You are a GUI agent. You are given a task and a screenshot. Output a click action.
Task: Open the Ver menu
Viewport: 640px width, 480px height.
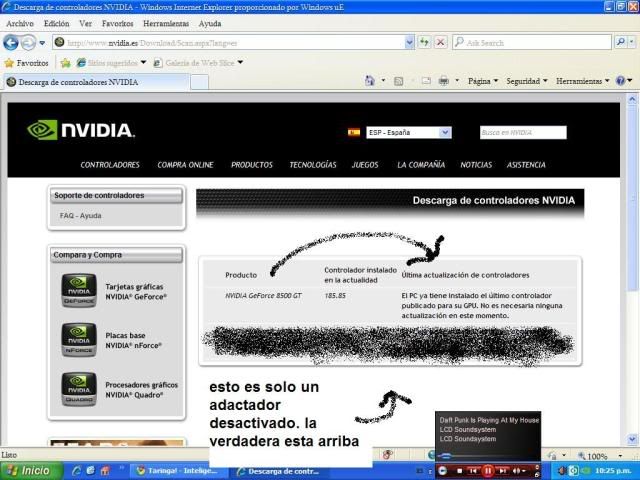[85, 24]
